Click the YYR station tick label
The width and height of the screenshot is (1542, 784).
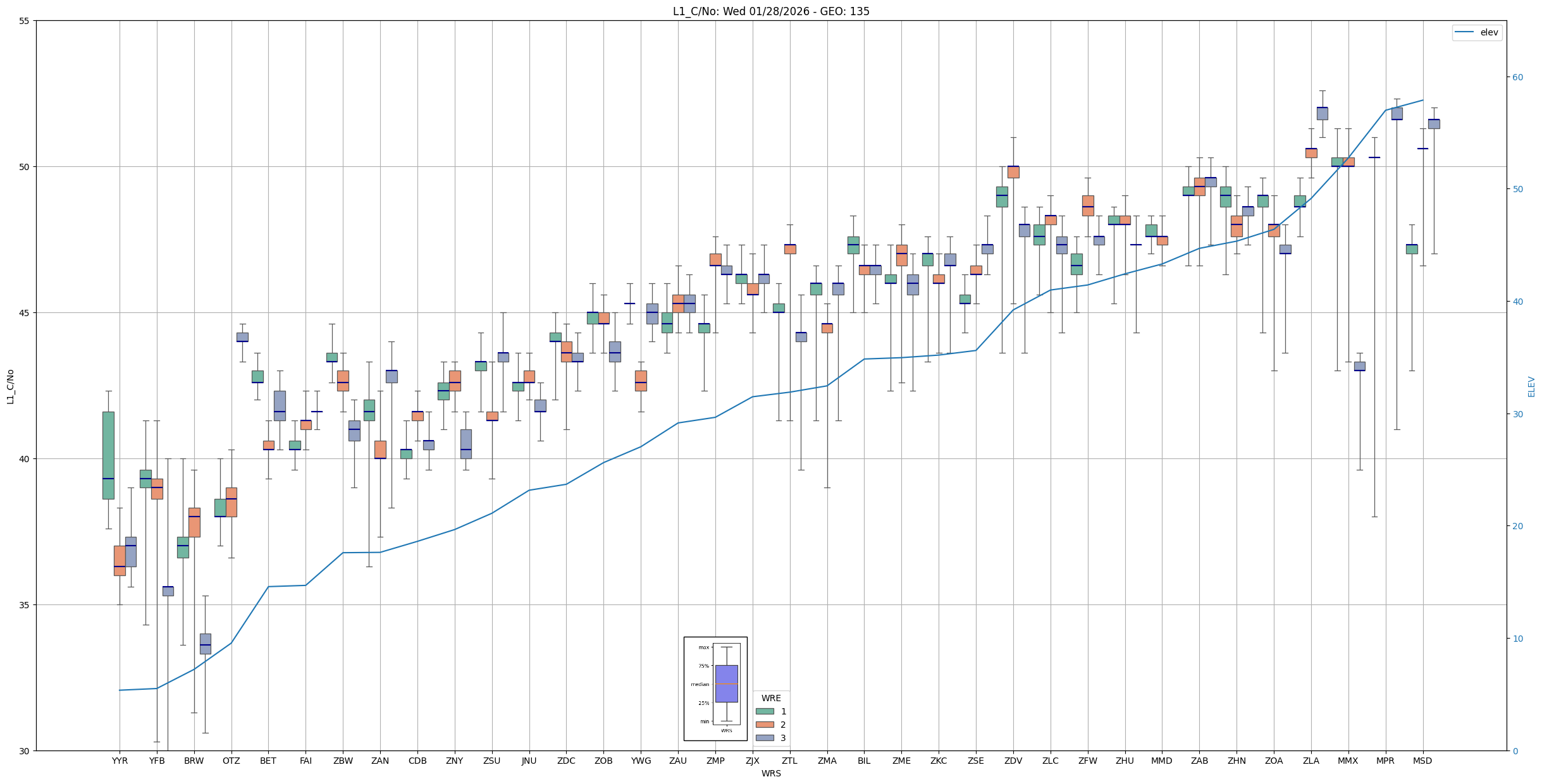120,761
